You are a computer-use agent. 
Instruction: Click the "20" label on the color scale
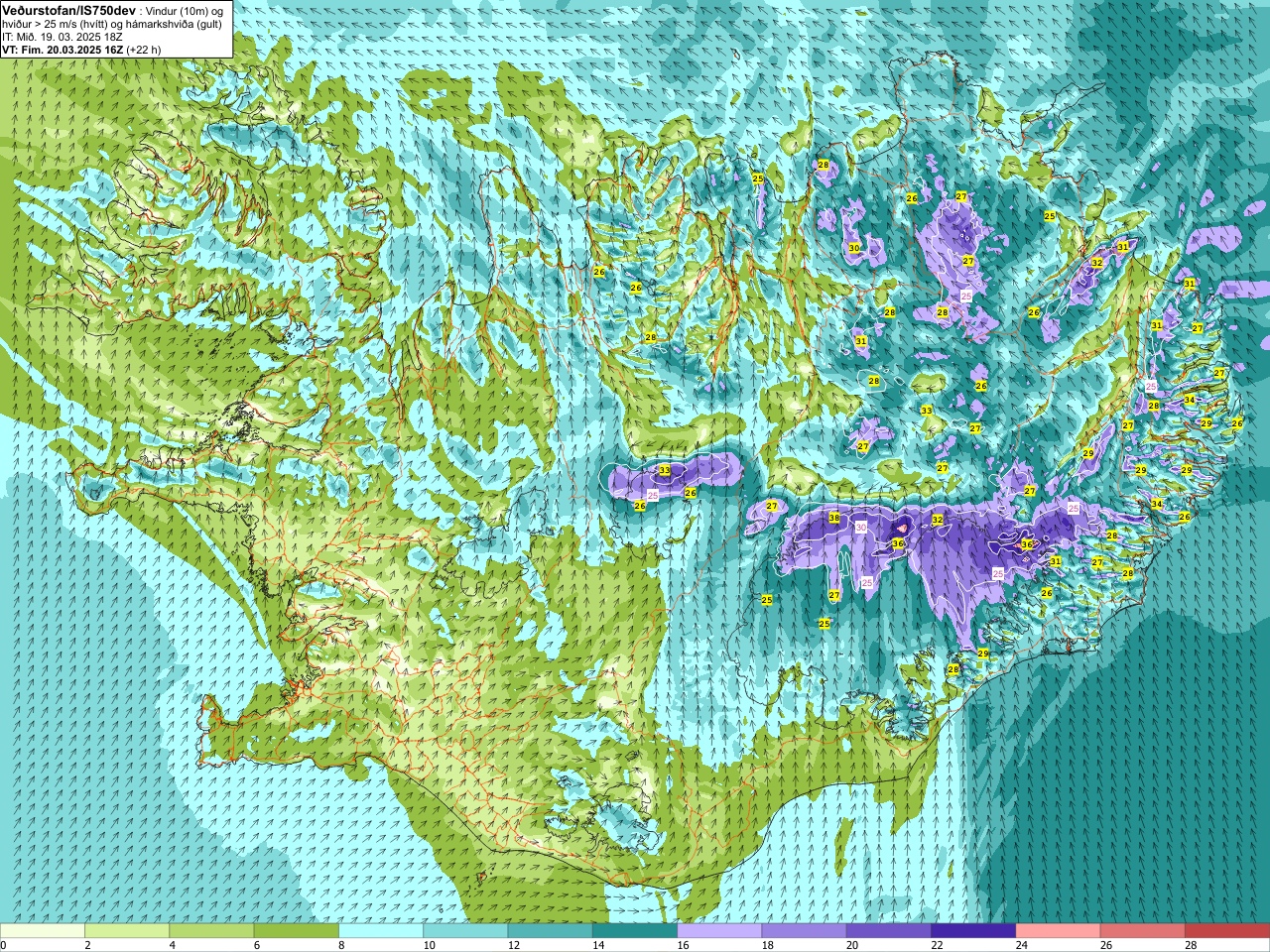click(852, 945)
